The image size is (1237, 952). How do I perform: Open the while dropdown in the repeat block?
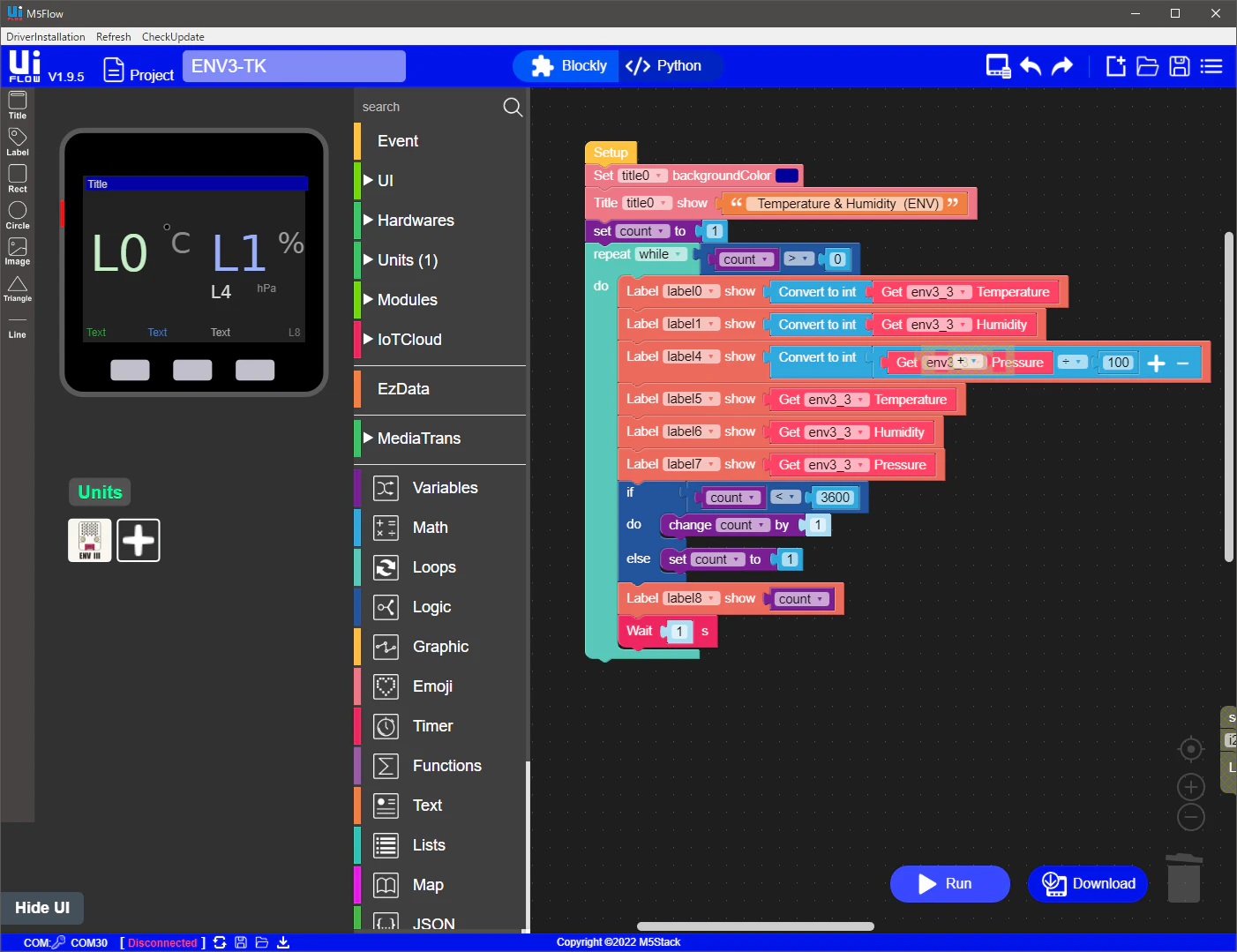(661, 254)
